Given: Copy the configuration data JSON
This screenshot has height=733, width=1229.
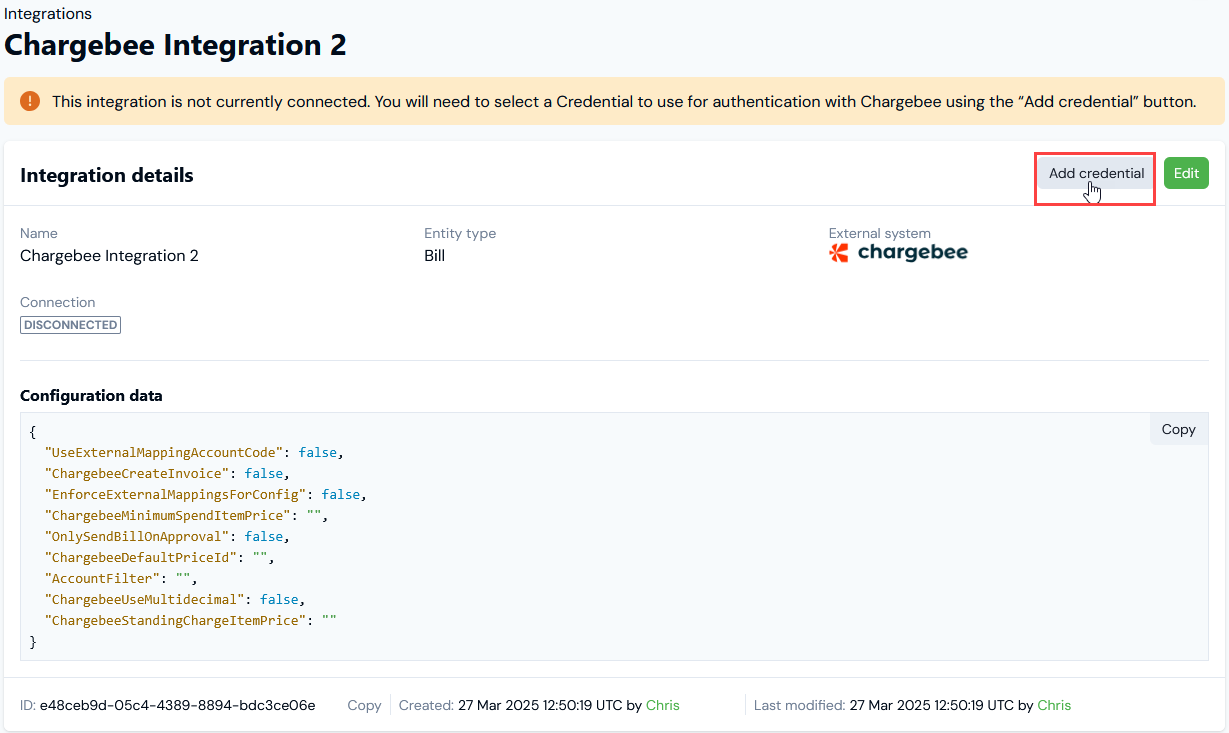Looking at the screenshot, I should pos(1178,429).
